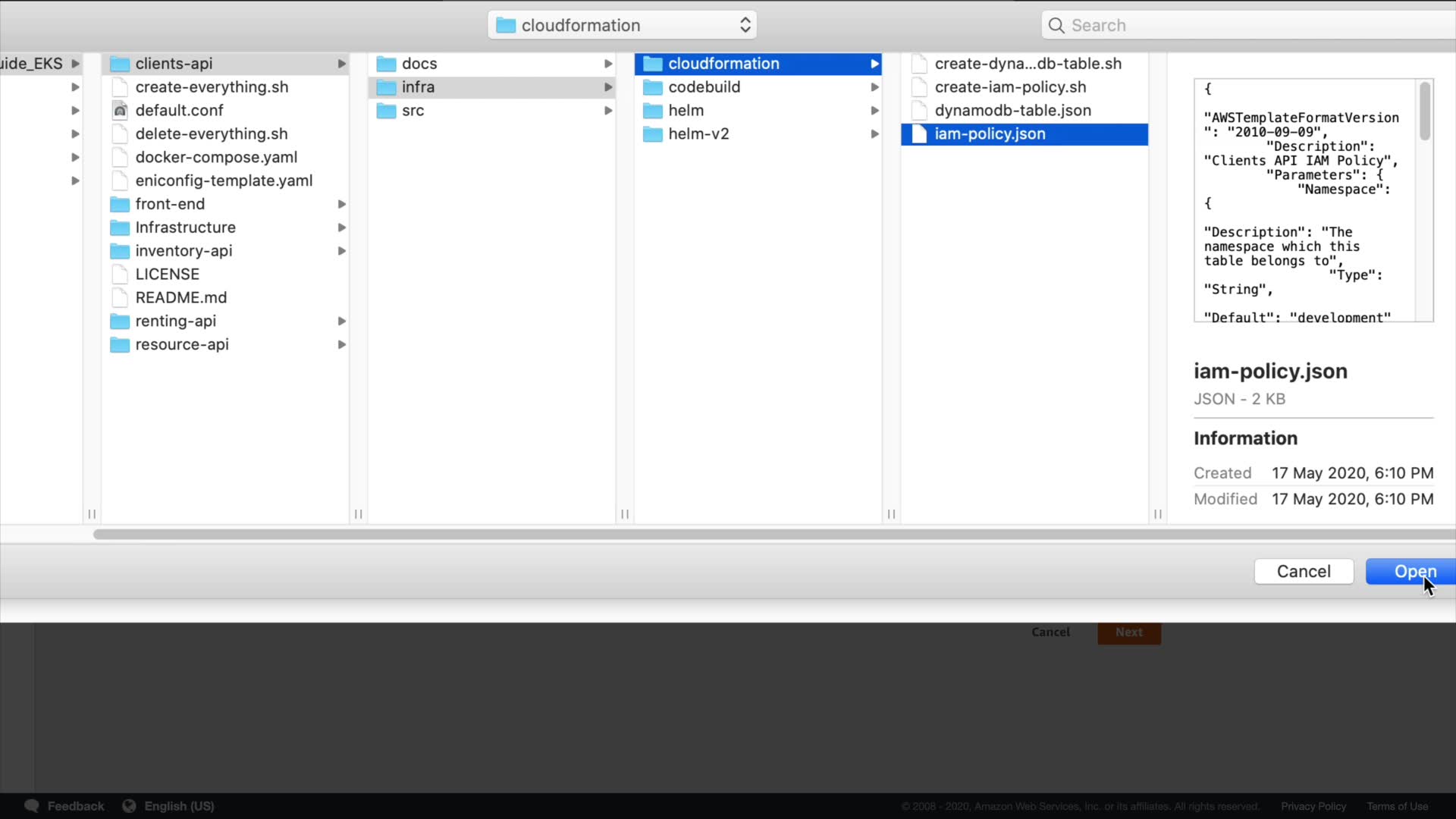Viewport: 1456px width, 819px height.
Task: Expand the src folder arrow
Action: click(608, 111)
